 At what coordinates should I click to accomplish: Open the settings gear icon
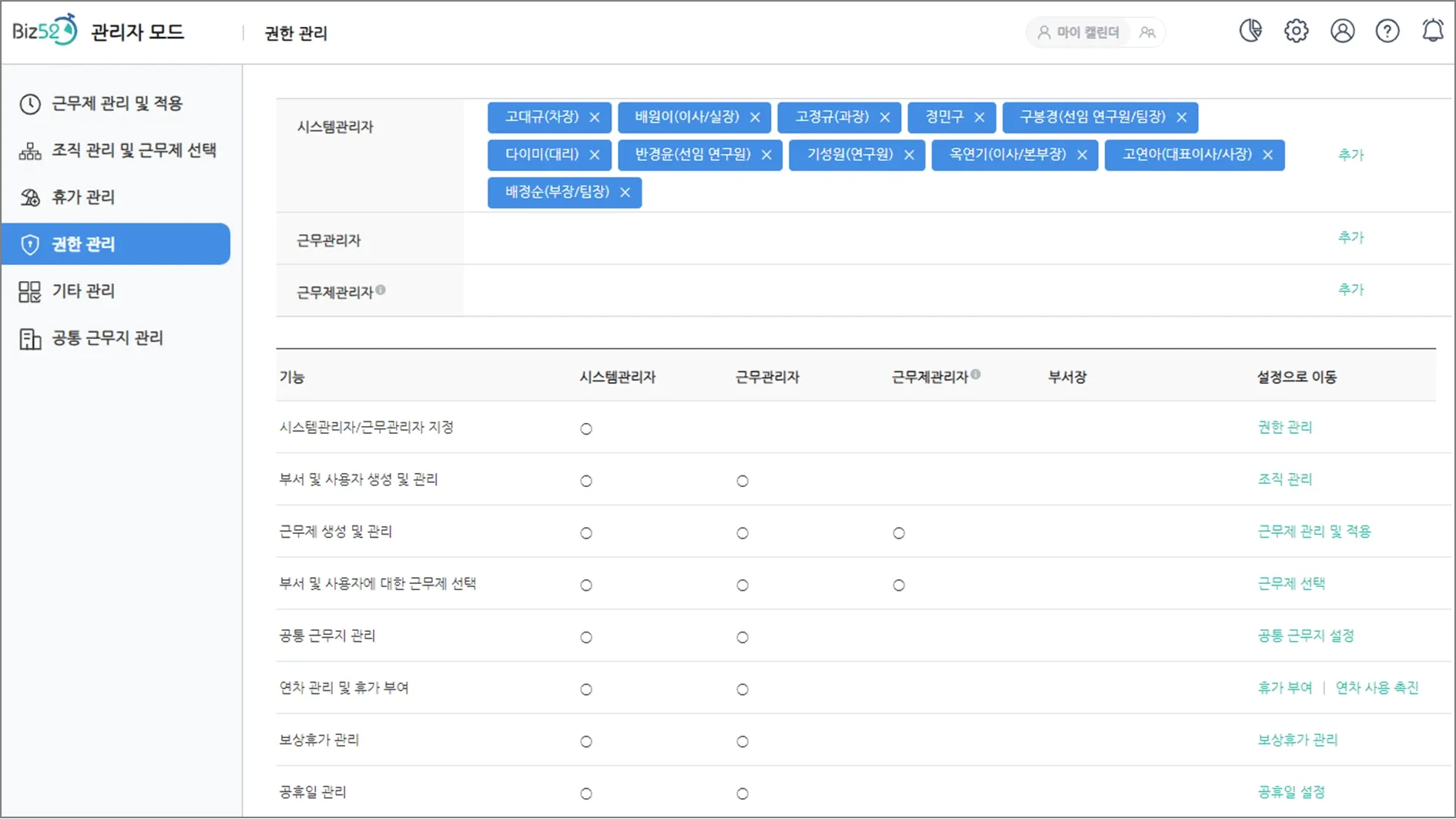pyautogui.click(x=1297, y=31)
